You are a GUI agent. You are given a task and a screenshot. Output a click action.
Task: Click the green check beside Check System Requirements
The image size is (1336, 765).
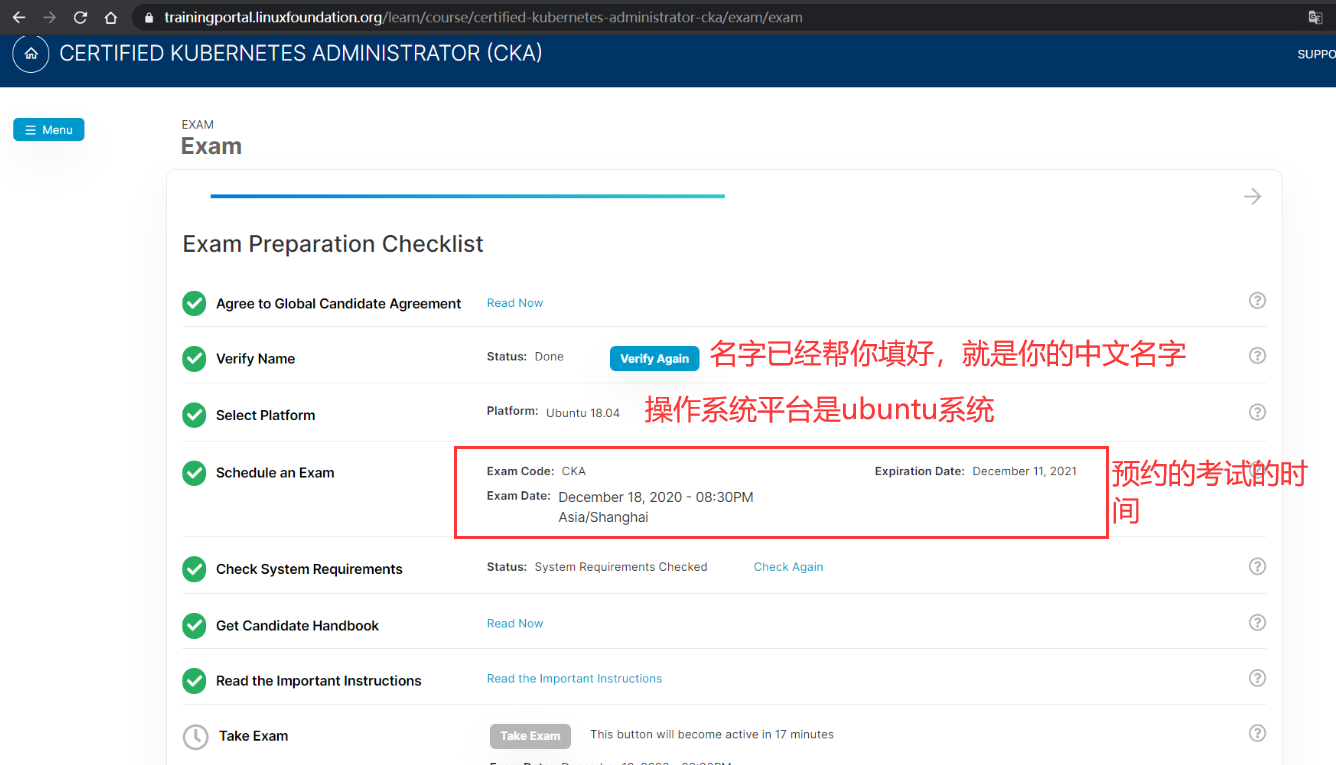point(194,569)
